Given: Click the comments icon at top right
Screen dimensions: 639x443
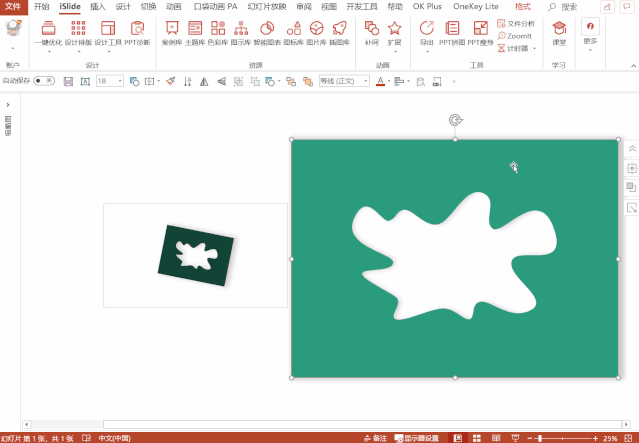Looking at the screenshot, I should click(627, 7).
